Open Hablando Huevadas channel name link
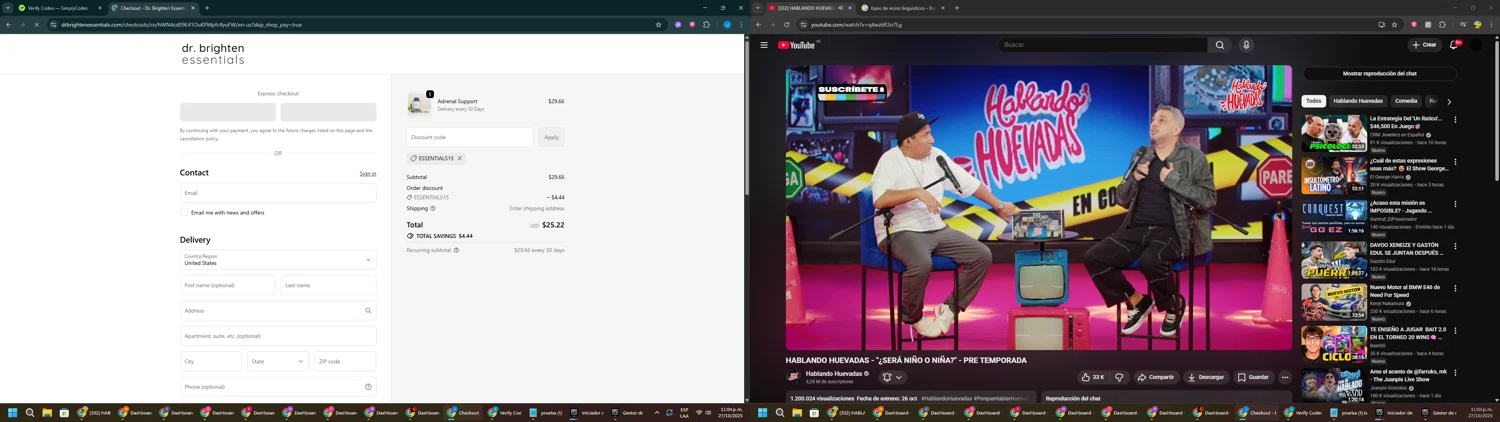Image resolution: width=1500 pixels, height=422 pixels. [834, 373]
